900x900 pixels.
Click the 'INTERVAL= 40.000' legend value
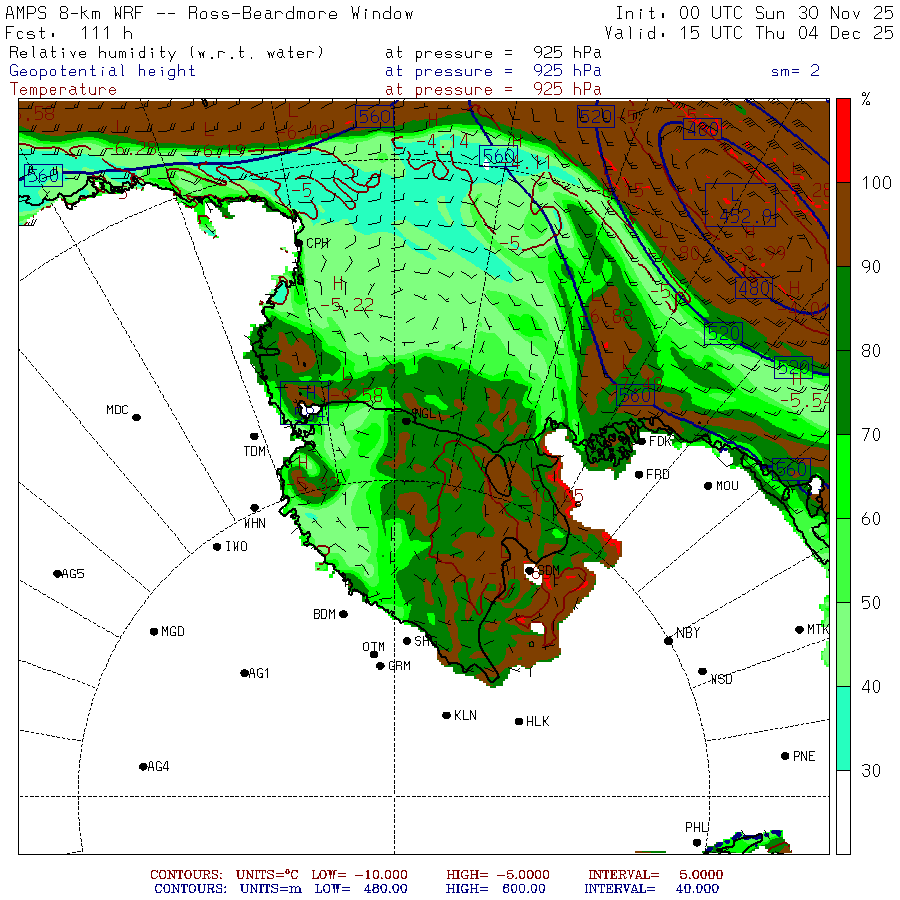(651, 889)
